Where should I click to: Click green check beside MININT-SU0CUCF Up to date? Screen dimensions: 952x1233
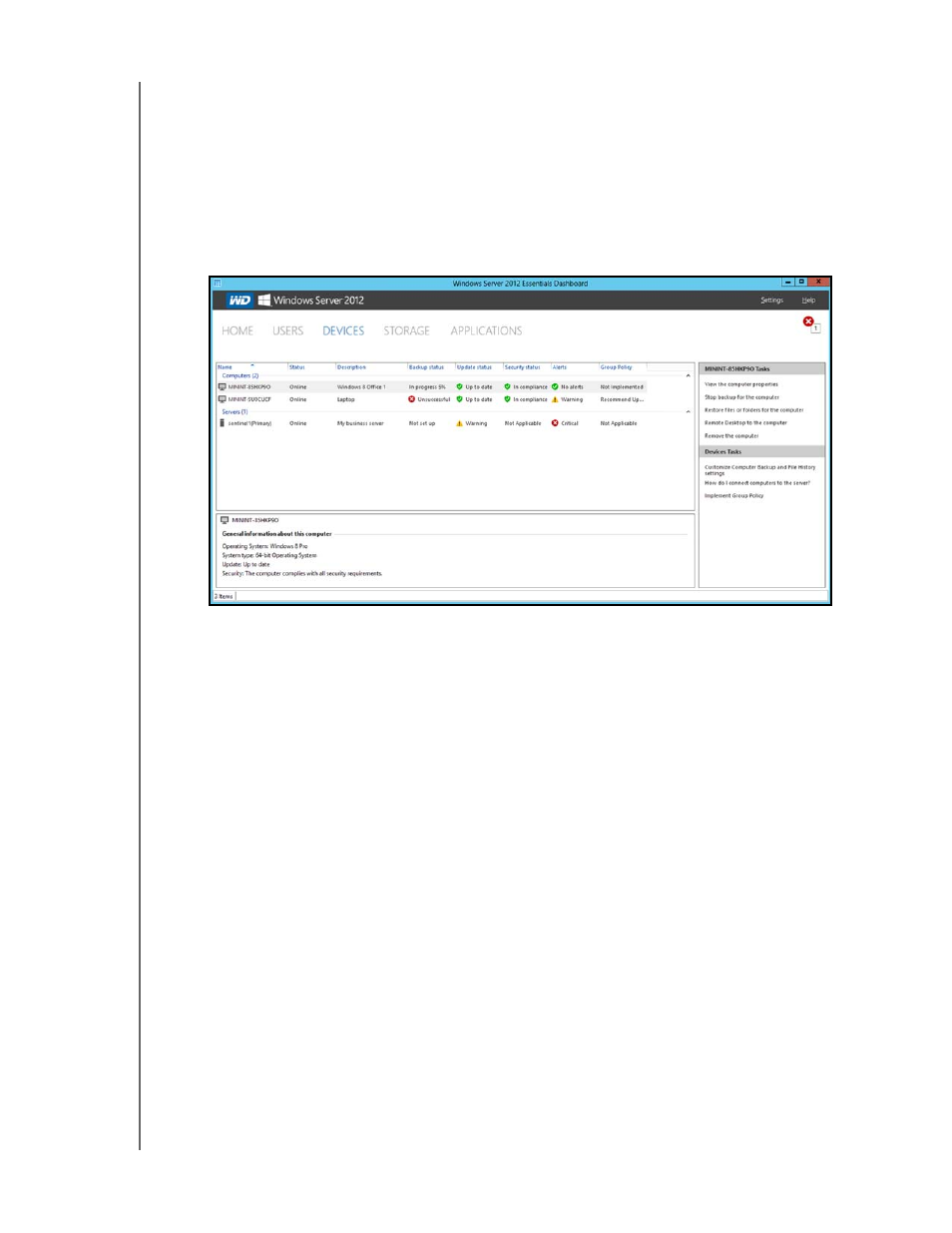(x=460, y=399)
